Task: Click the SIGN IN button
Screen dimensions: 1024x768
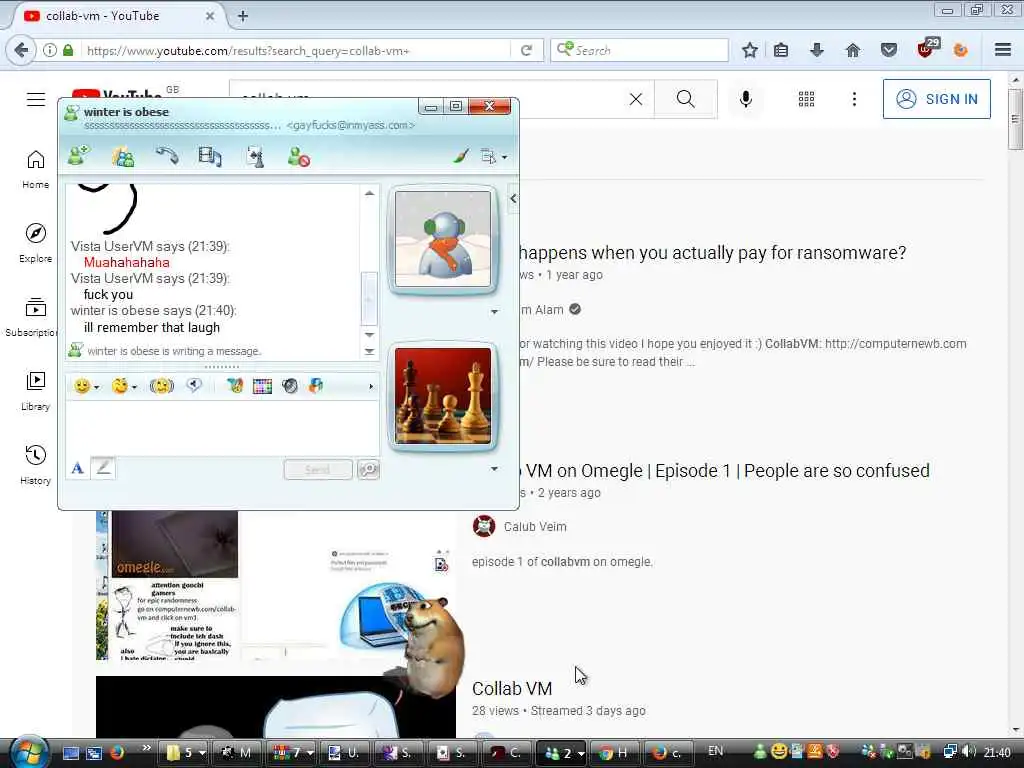Action: pyautogui.click(x=936, y=99)
